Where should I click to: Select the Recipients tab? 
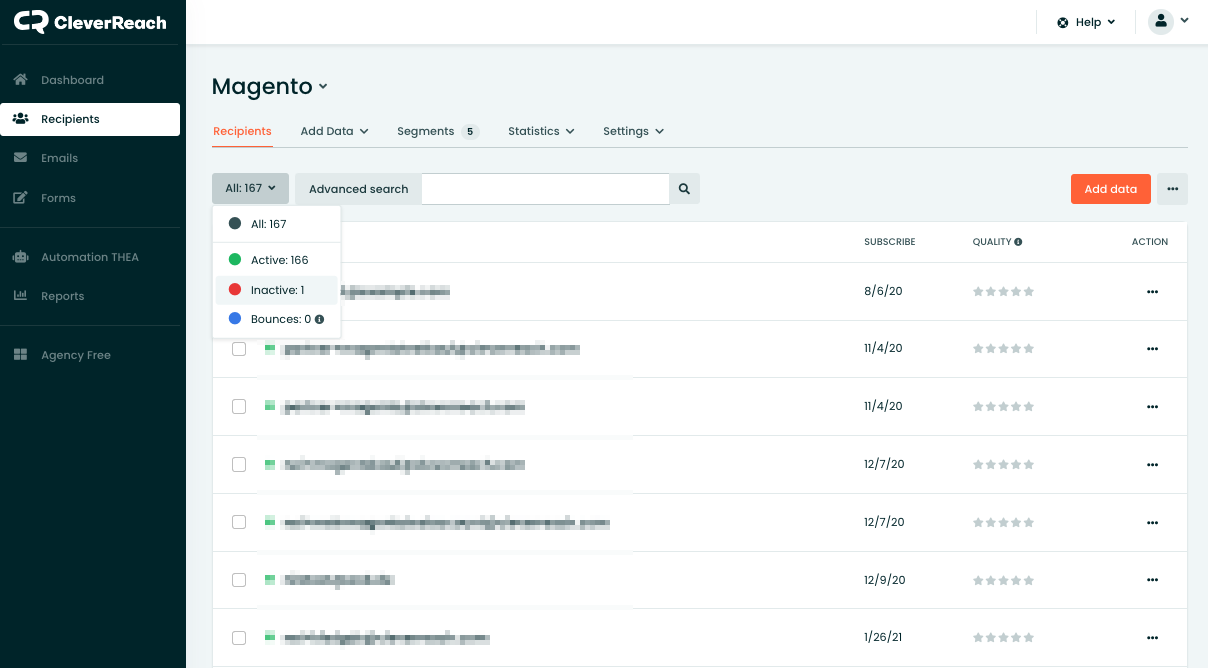(x=242, y=131)
